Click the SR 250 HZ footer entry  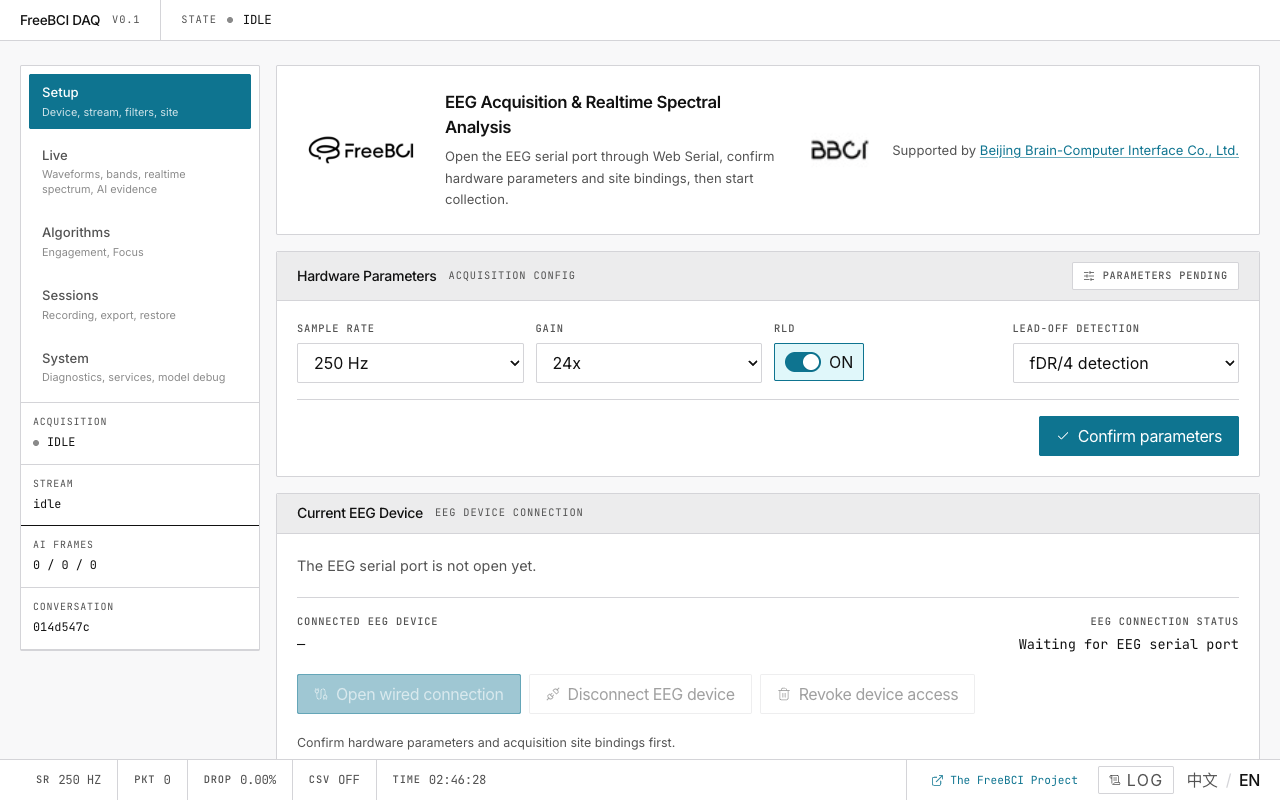68,780
